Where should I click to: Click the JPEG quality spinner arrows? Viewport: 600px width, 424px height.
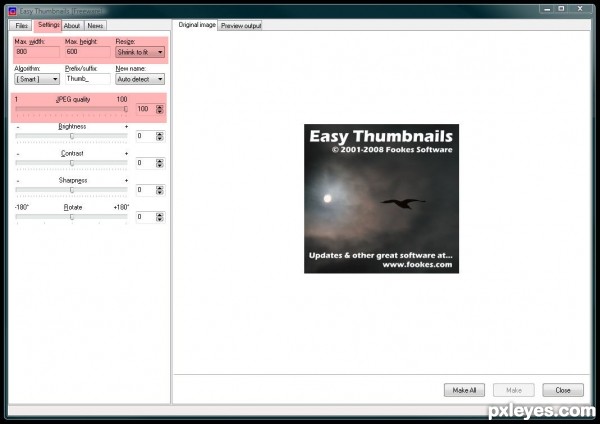[x=160, y=109]
